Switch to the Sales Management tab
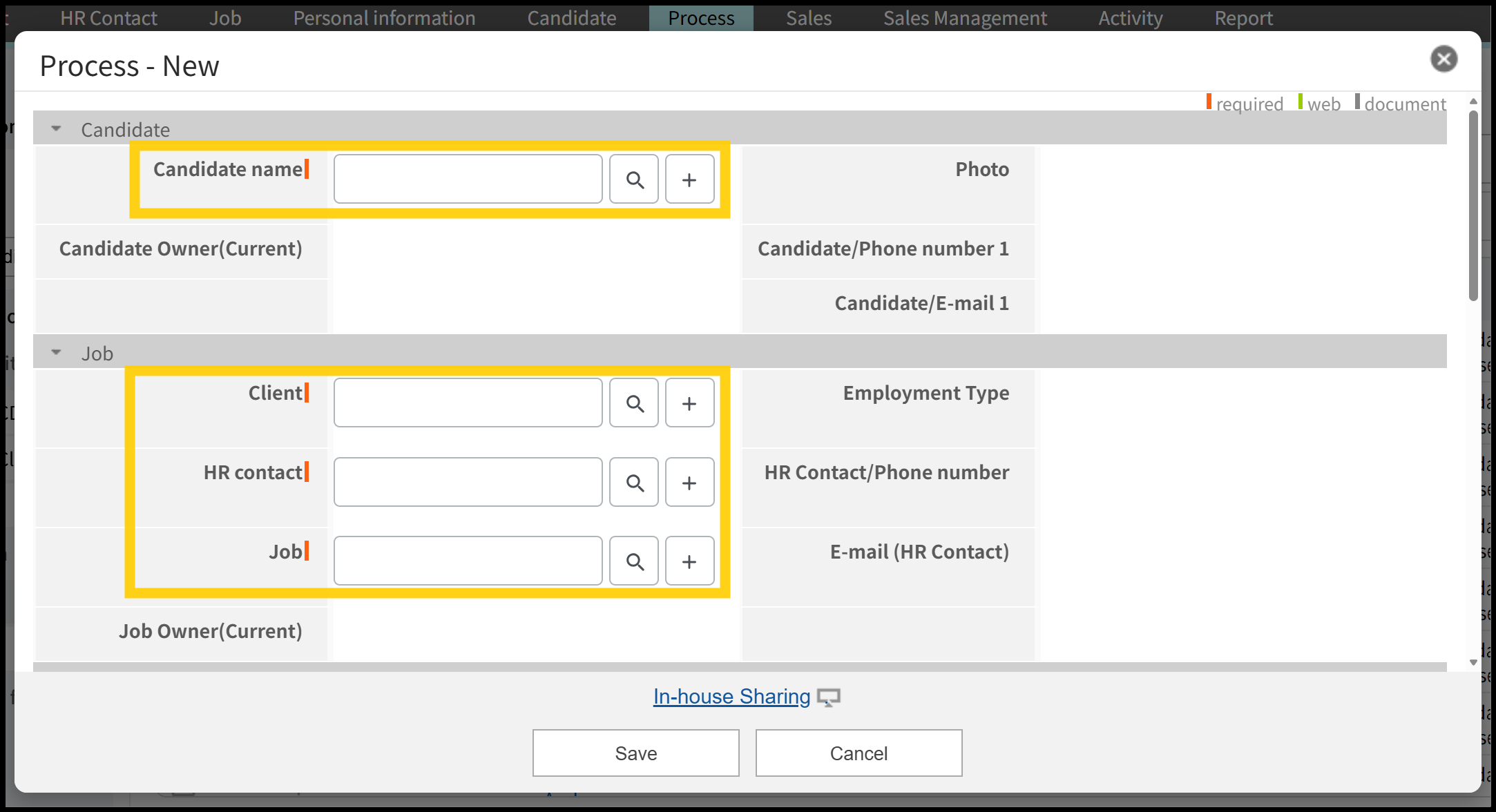 965,18
